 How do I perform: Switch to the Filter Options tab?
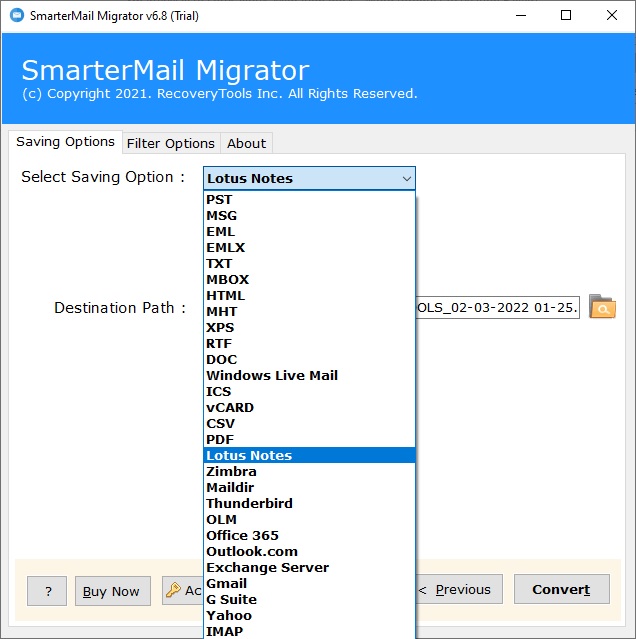coord(171,143)
